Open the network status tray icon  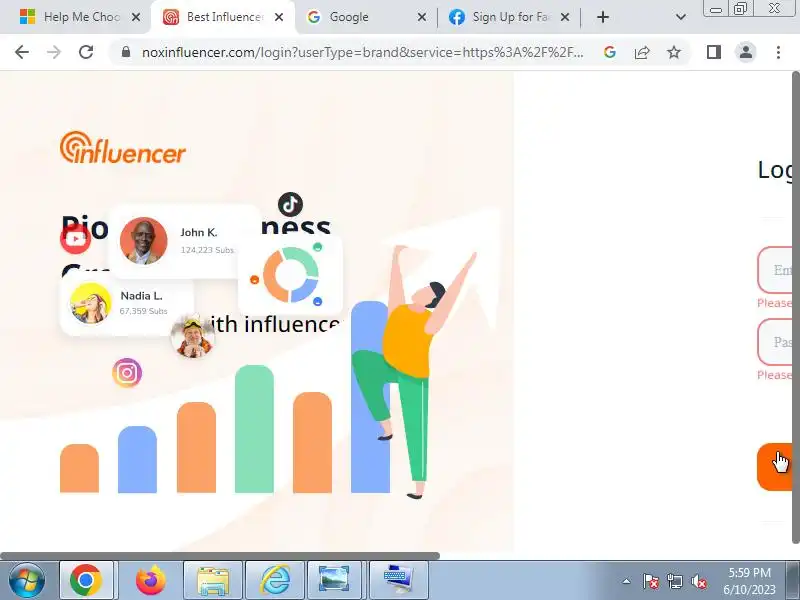[675, 581]
